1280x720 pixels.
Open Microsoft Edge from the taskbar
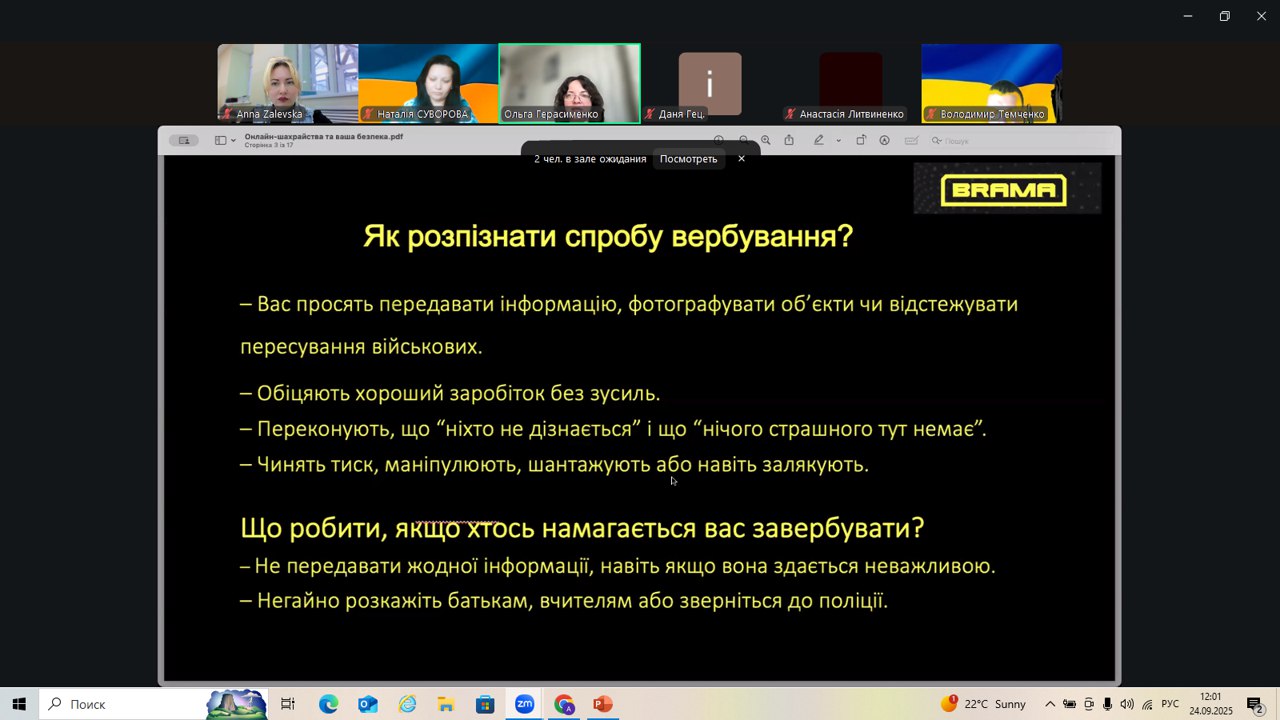pos(328,704)
